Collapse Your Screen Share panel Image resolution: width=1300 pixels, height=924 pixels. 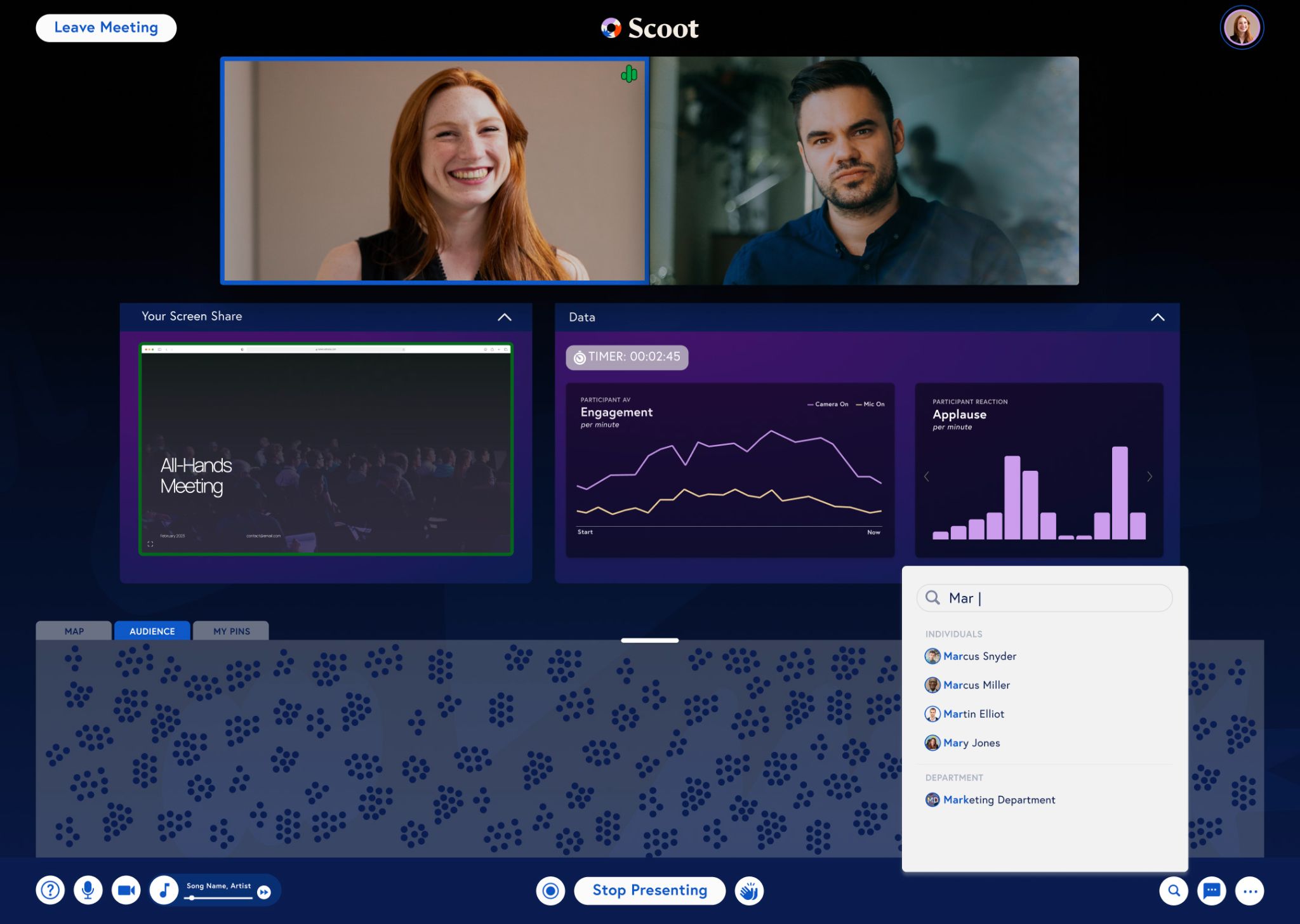505,317
